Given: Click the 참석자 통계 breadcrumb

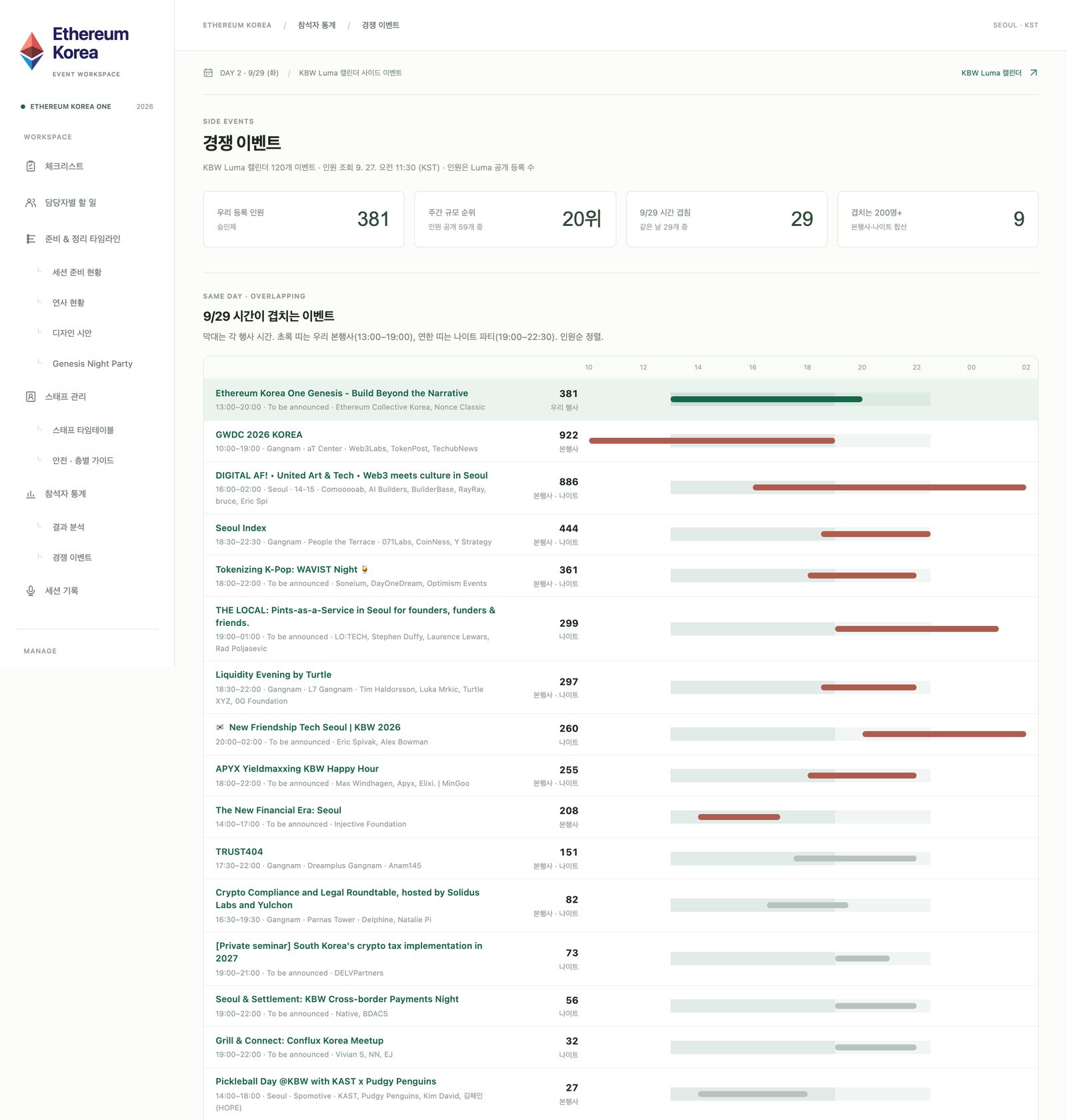Looking at the screenshot, I should pyautogui.click(x=316, y=25).
